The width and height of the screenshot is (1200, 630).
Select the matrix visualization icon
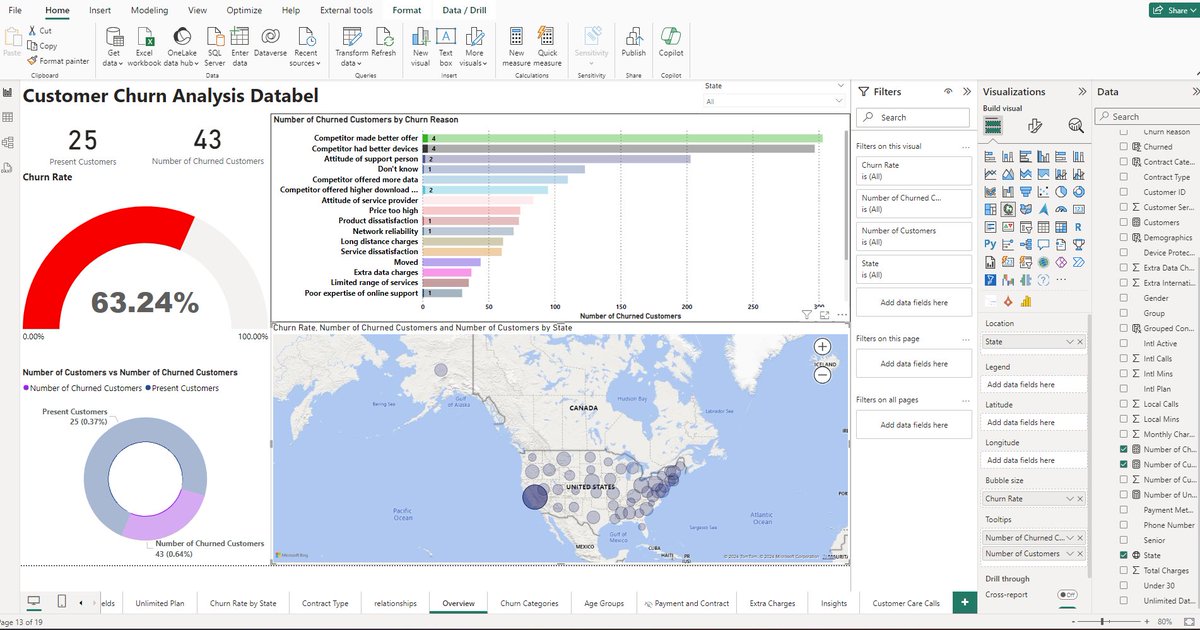coord(1060,226)
